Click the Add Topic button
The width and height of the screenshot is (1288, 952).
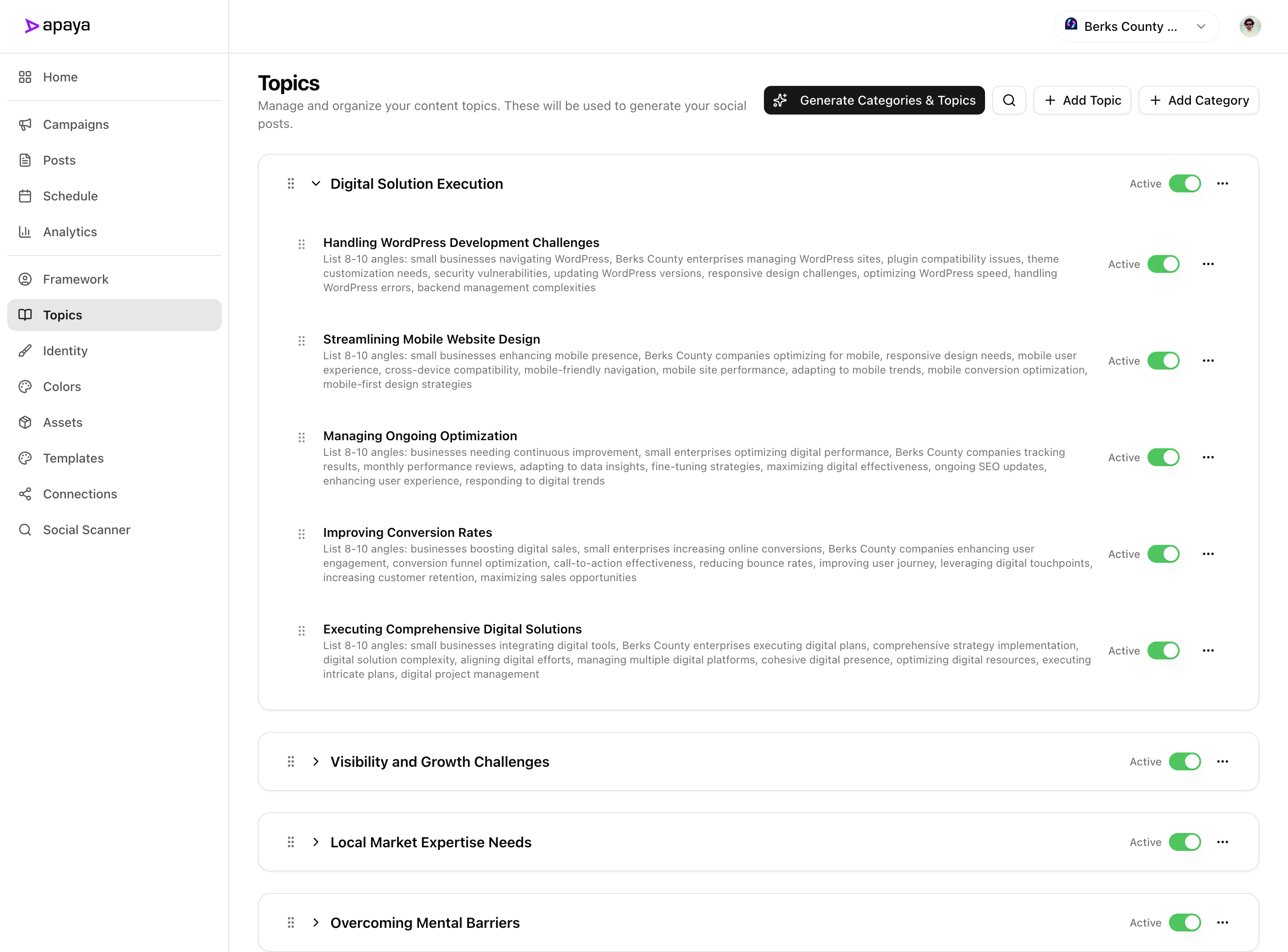1082,100
